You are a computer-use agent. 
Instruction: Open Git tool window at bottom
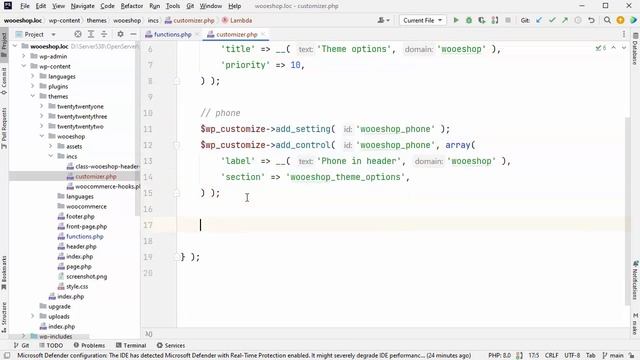[x=21, y=345]
